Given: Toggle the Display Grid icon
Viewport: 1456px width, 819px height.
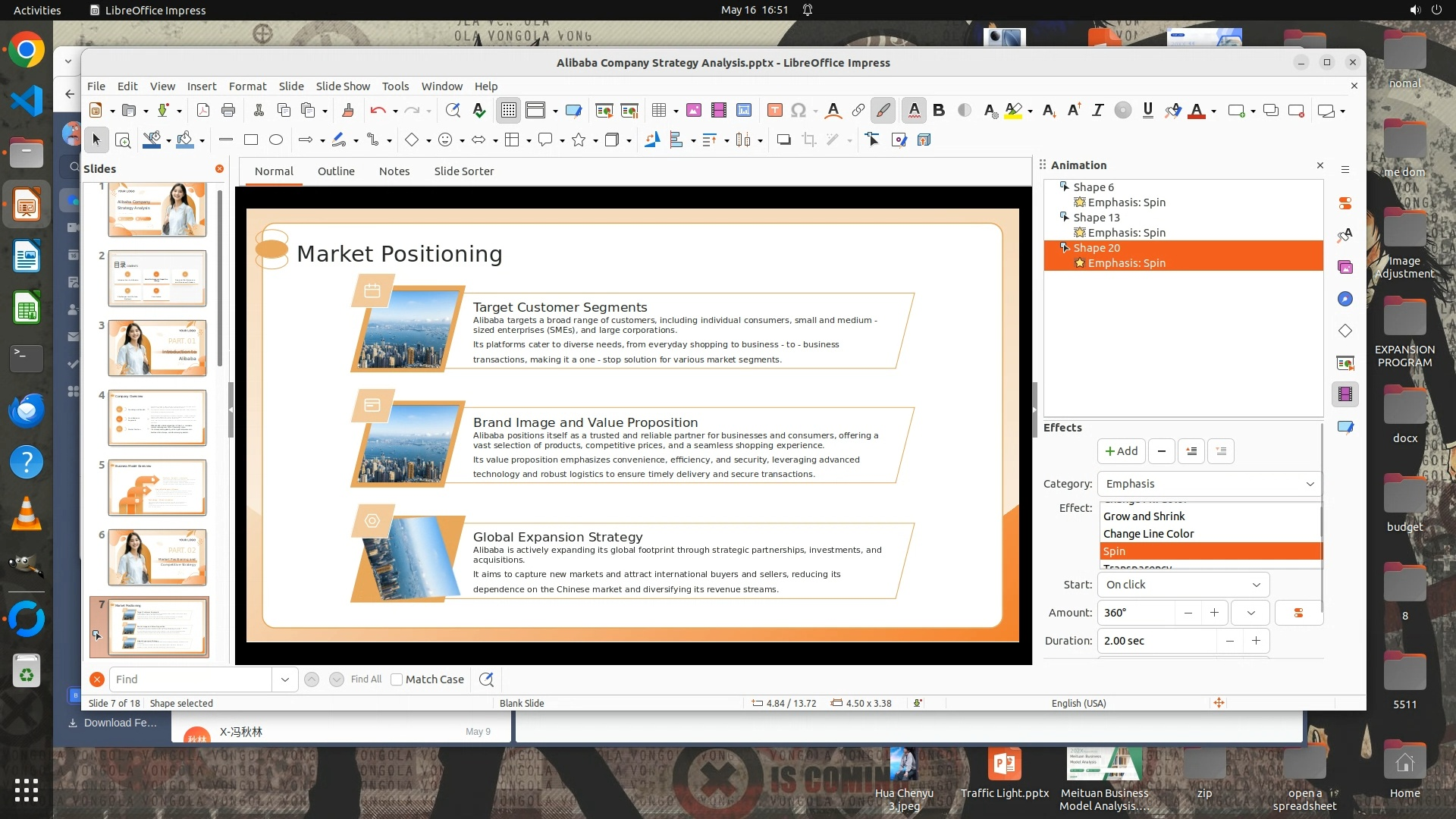Looking at the screenshot, I should click(508, 111).
